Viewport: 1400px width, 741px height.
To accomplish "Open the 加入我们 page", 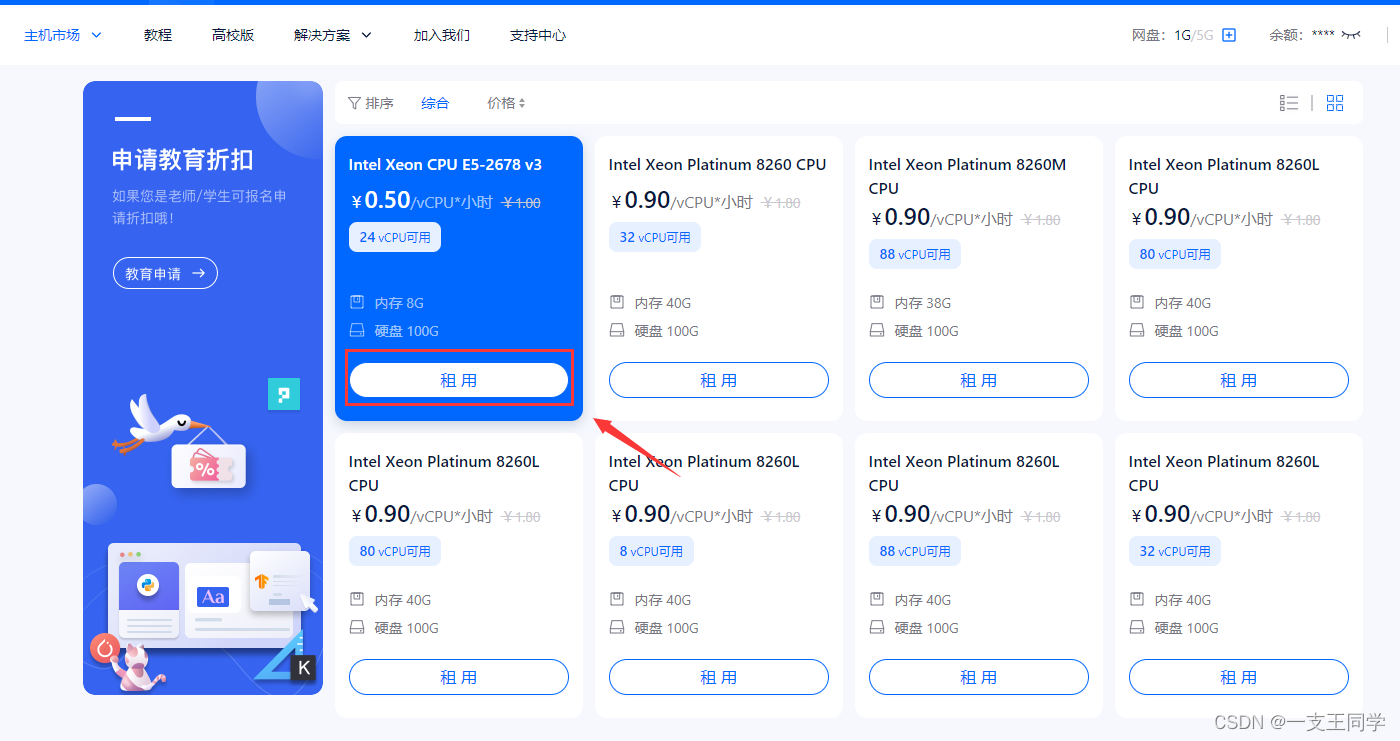I will coord(442,35).
